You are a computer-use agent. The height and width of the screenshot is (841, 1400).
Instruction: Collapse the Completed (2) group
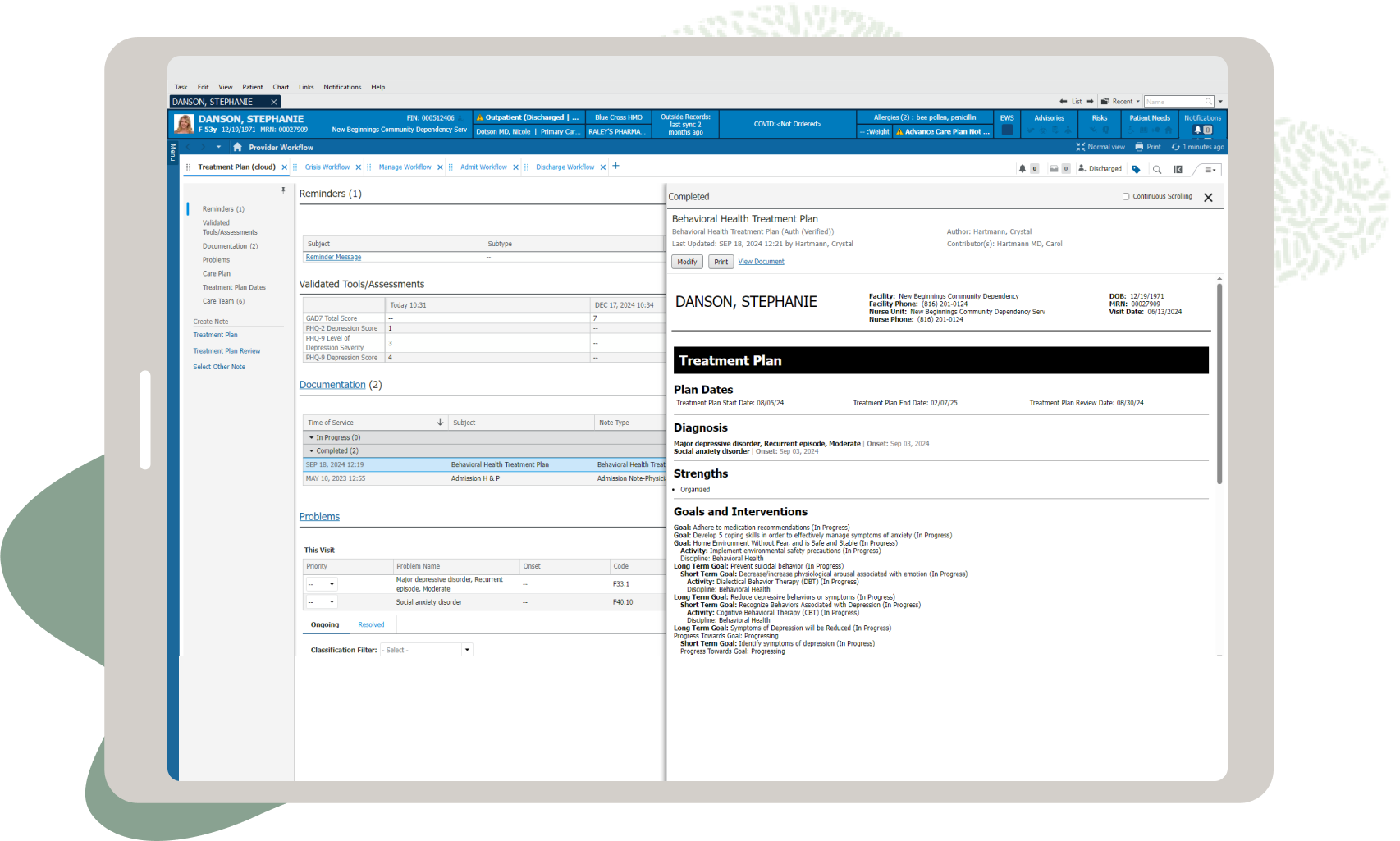pyautogui.click(x=311, y=450)
